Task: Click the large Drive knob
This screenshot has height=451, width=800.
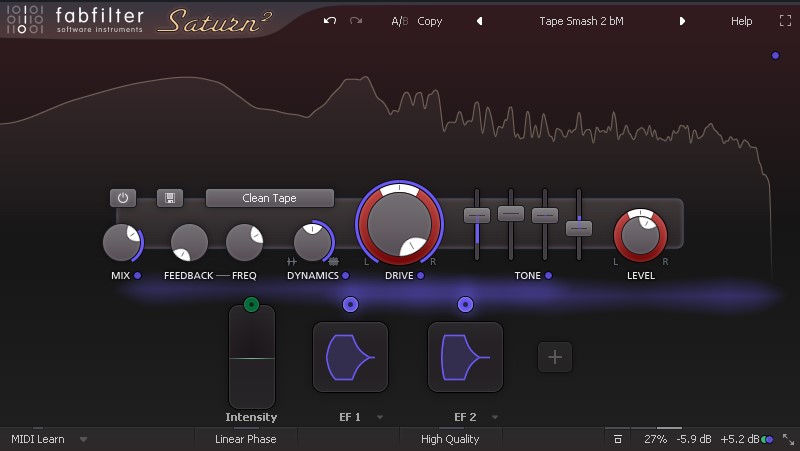Action: (x=399, y=223)
